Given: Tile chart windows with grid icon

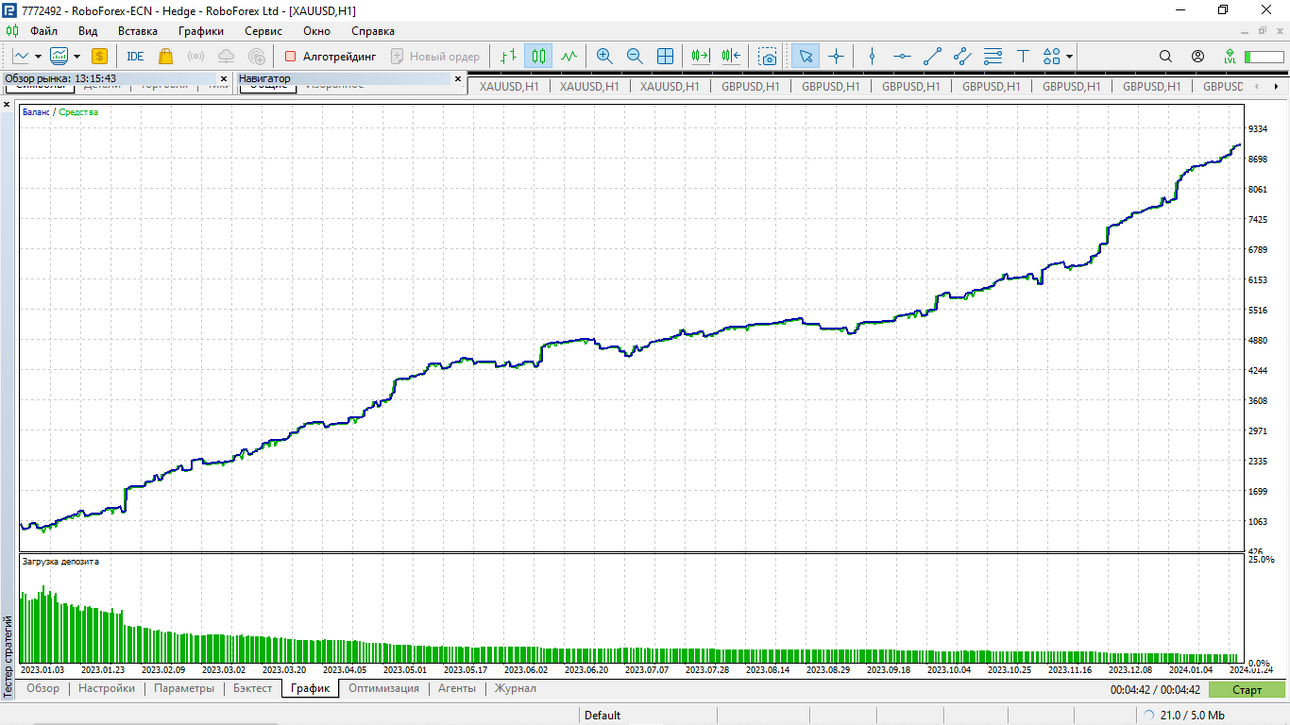Looking at the screenshot, I should pos(665,56).
